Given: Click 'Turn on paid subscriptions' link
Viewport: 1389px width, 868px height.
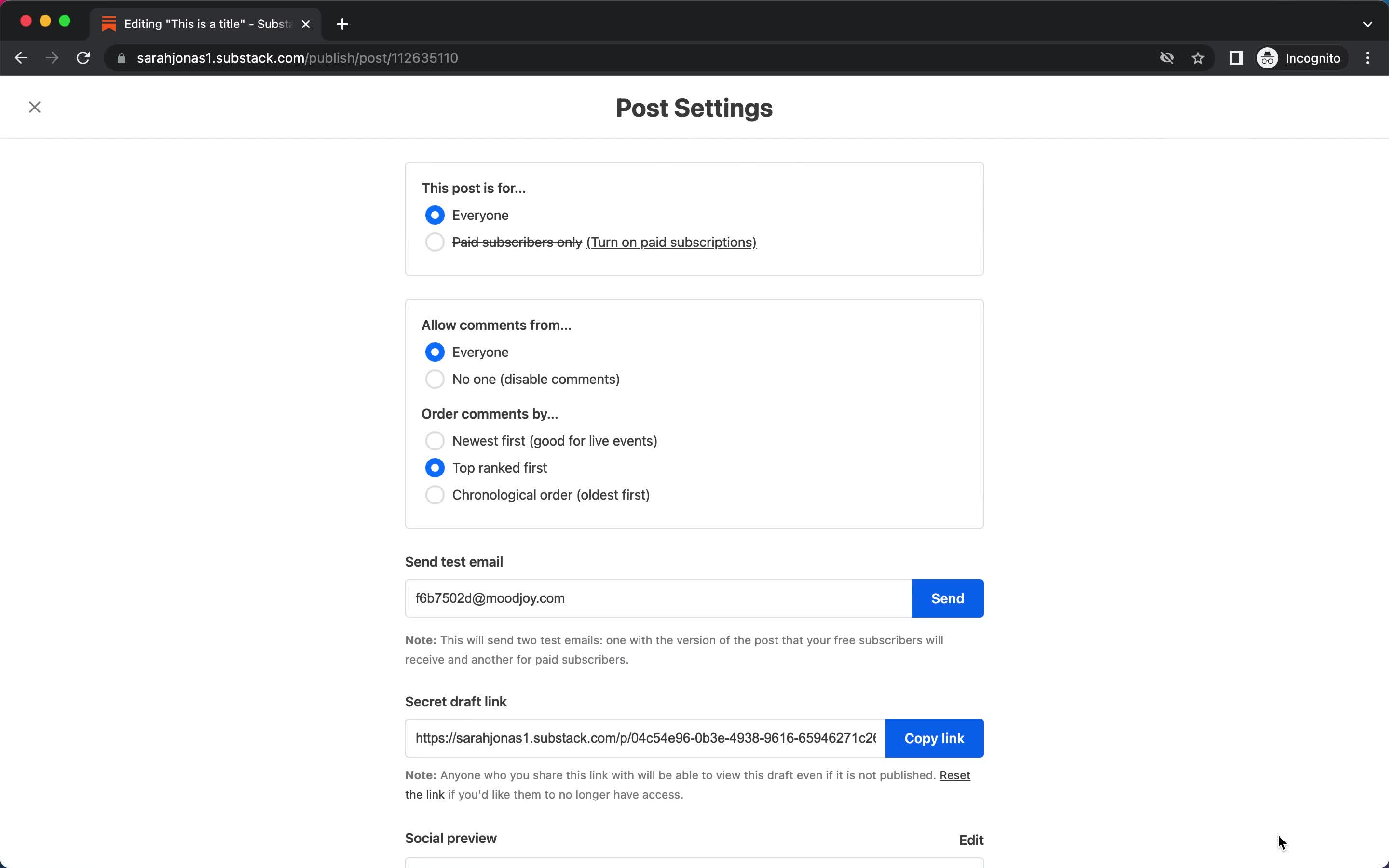Looking at the screenshot, I should pyautogui.click(x=671, y=242).
